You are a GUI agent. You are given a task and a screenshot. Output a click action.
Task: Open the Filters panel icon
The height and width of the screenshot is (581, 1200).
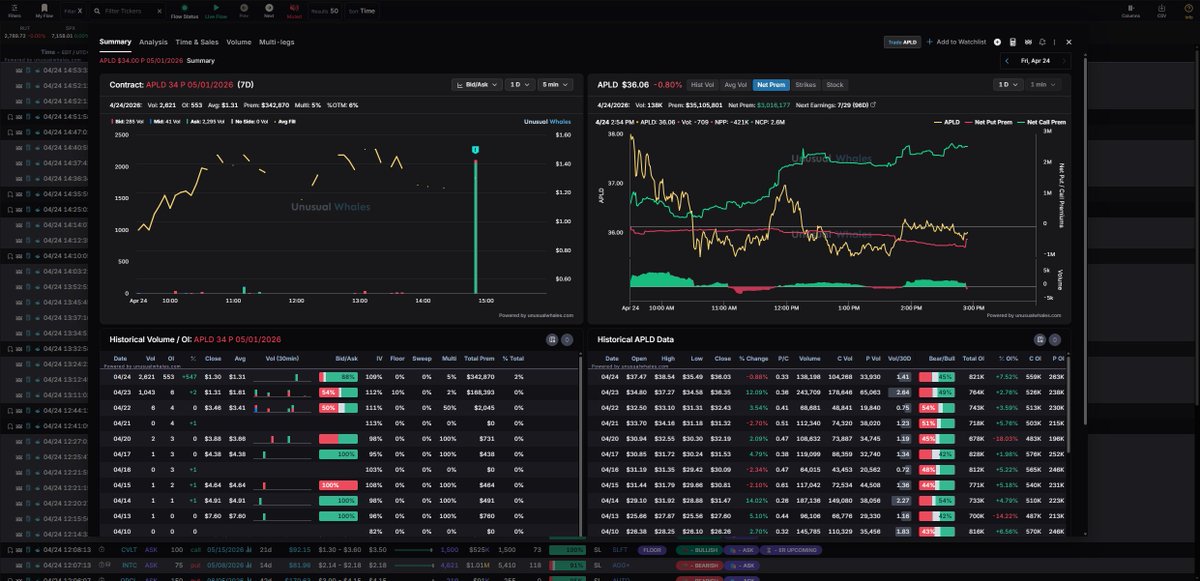tap(14, 11)
